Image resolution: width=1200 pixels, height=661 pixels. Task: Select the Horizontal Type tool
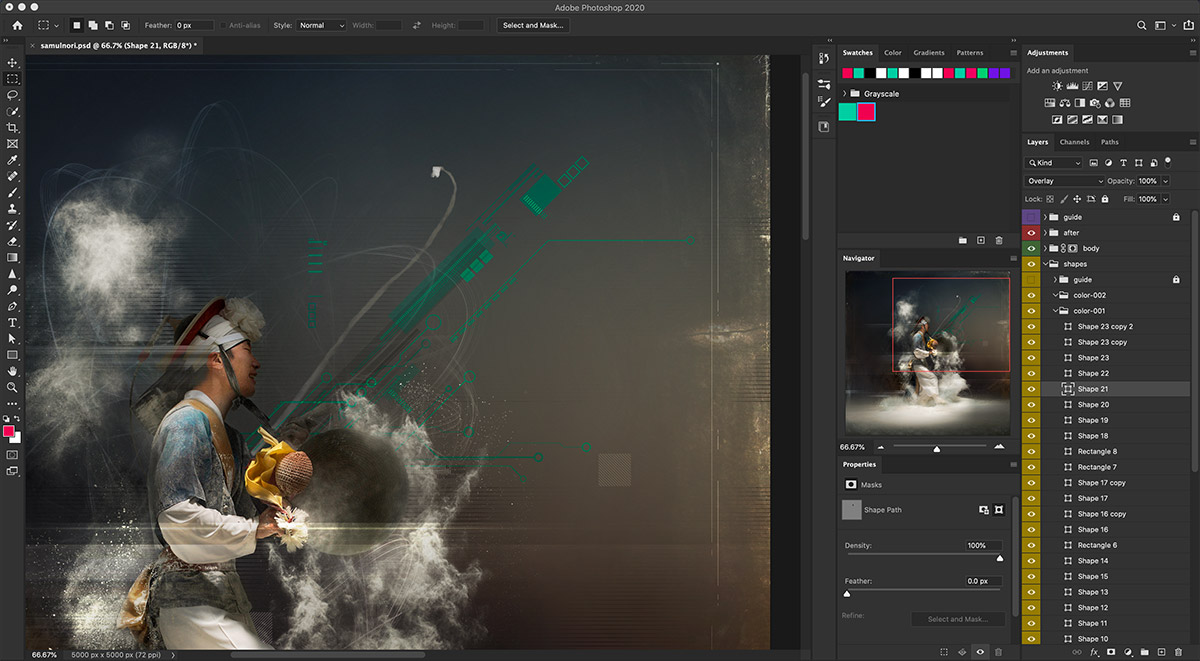coord(13,323)
